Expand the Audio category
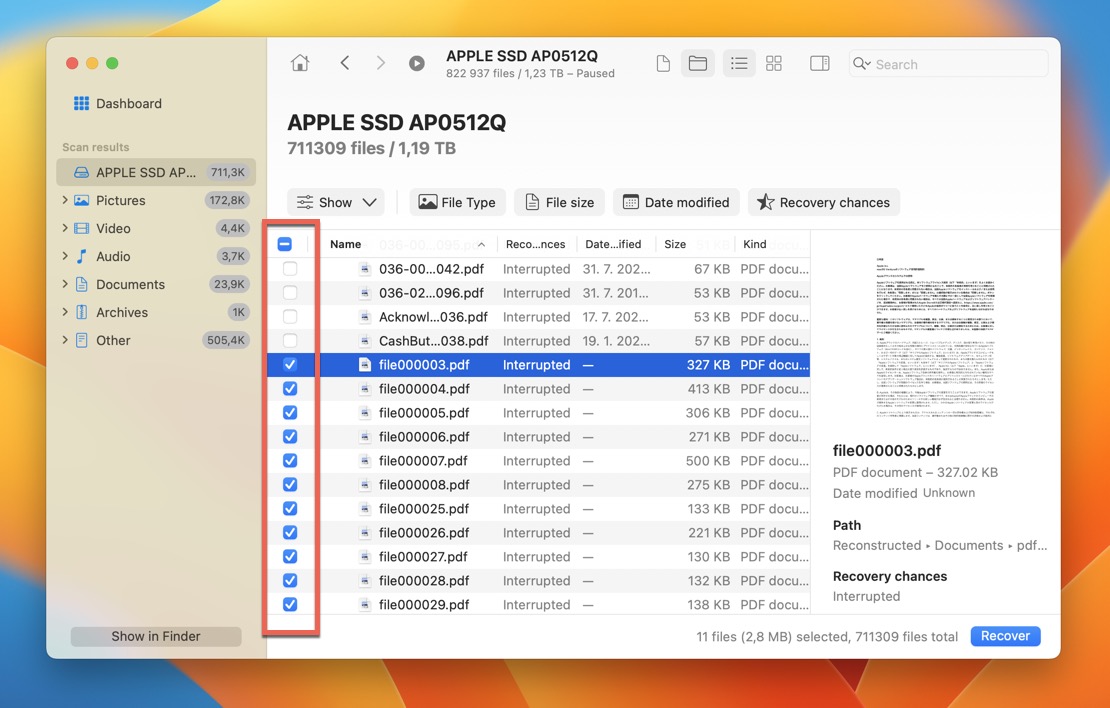This screenshot has width=1110, height=708. [x=65, y=256]
